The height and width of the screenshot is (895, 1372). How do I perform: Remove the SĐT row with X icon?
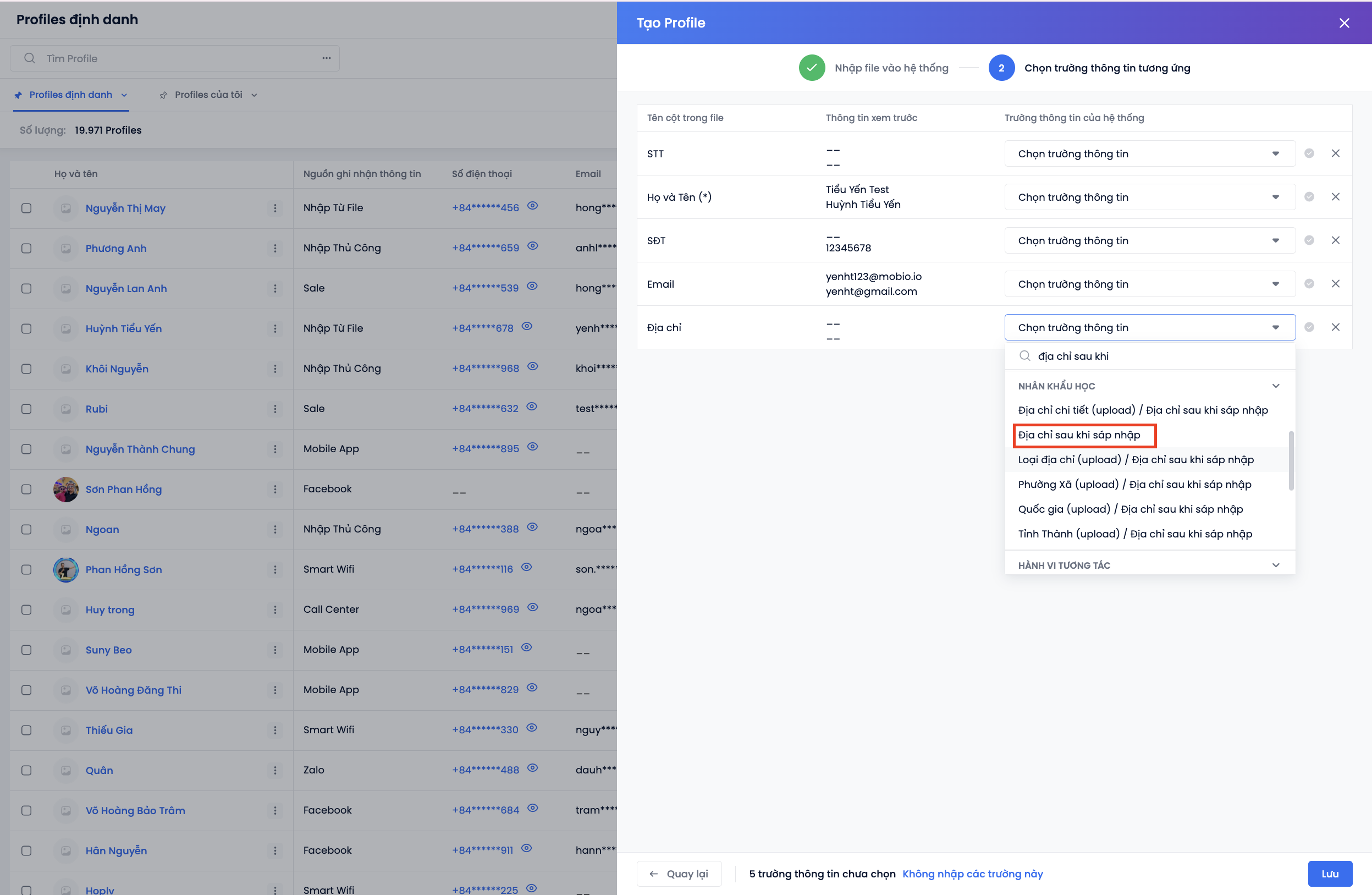(x=1335, y=240)
